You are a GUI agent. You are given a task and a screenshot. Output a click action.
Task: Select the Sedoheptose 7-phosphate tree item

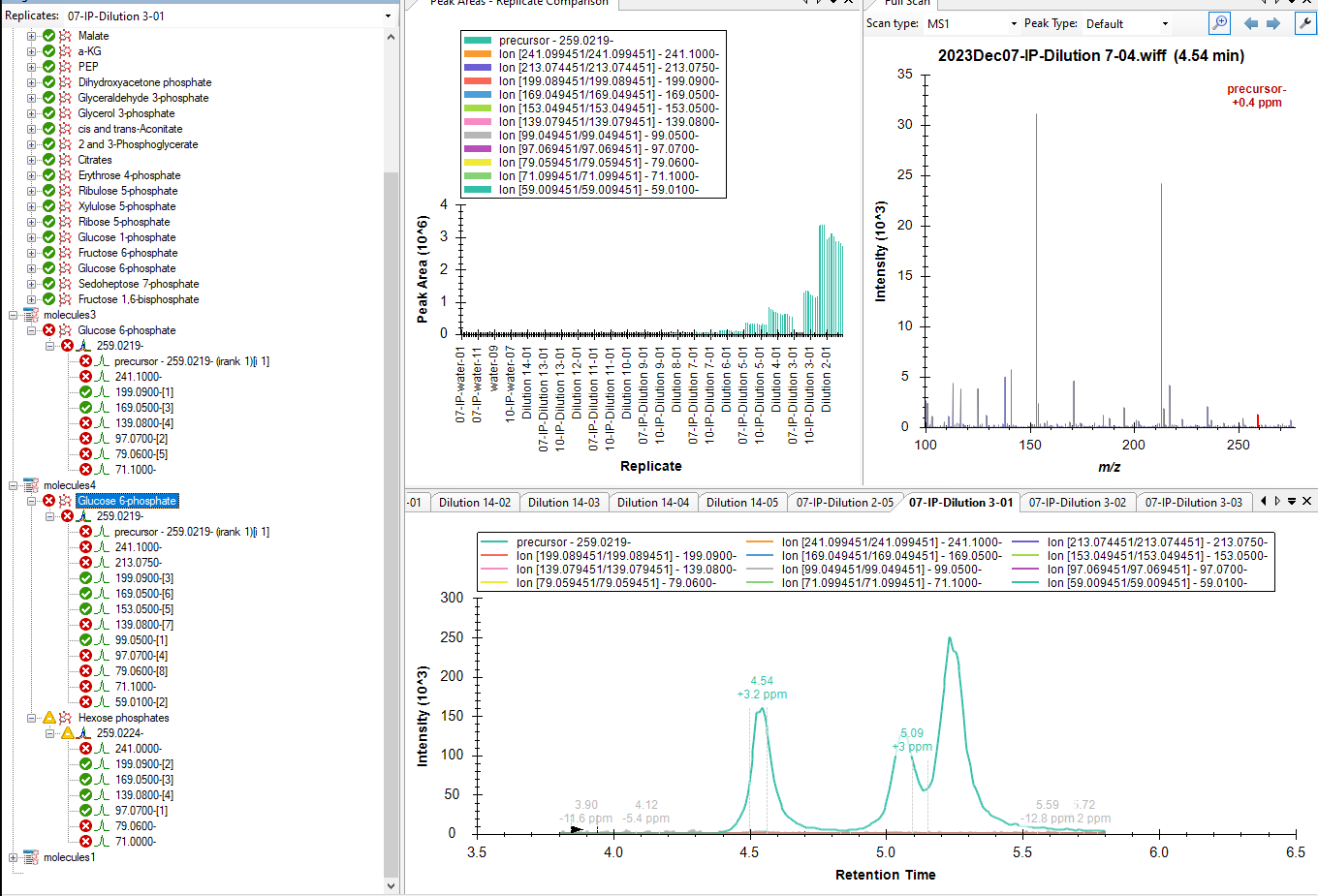coord(139,284)
